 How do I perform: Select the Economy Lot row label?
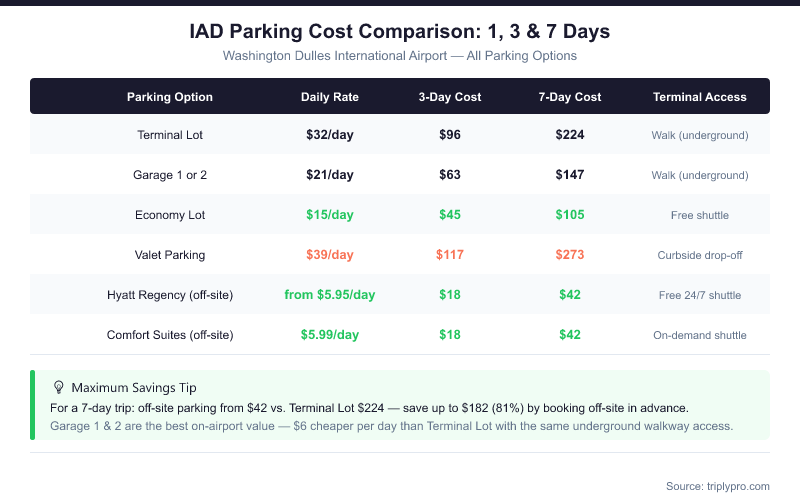pos(170,215)
